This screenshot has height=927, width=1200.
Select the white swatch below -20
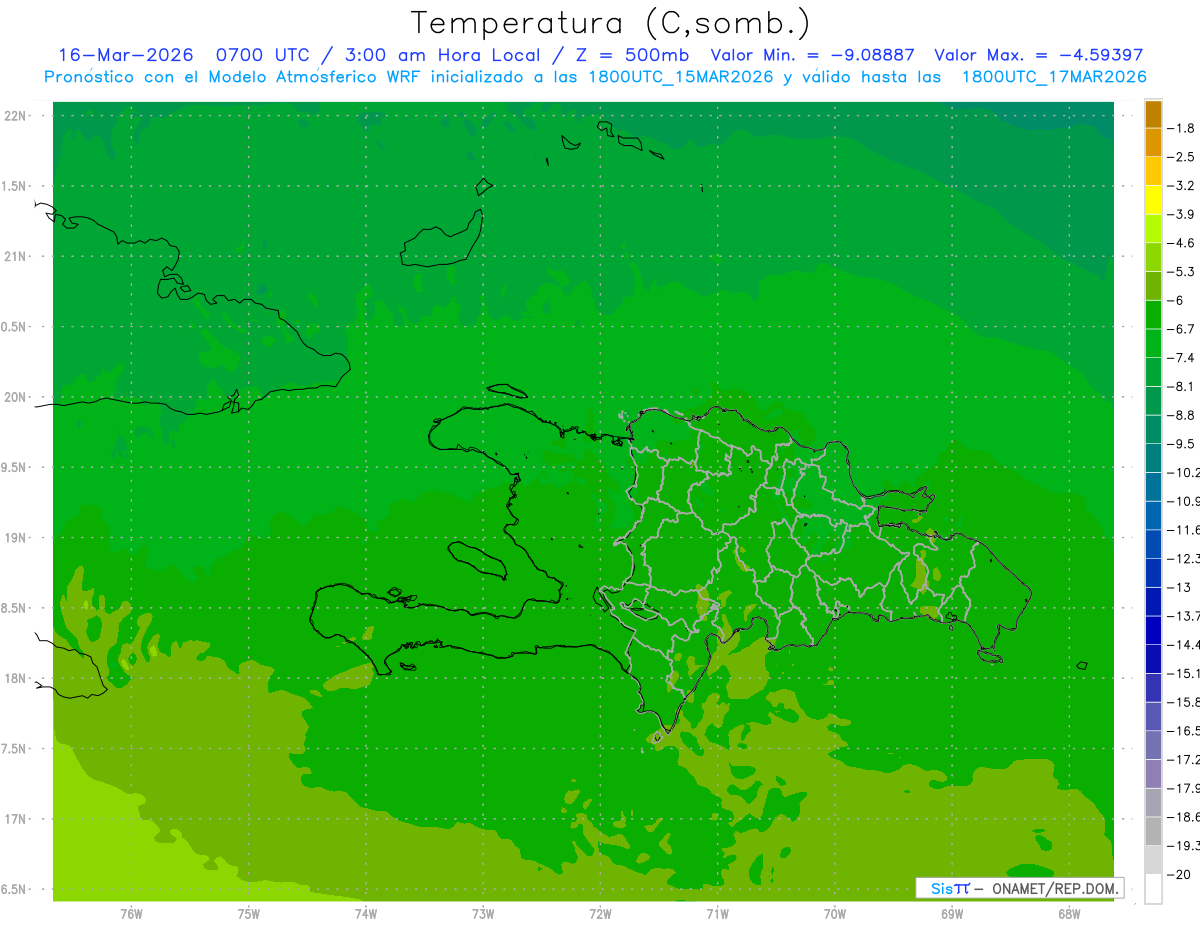(x=1153, y=888)
